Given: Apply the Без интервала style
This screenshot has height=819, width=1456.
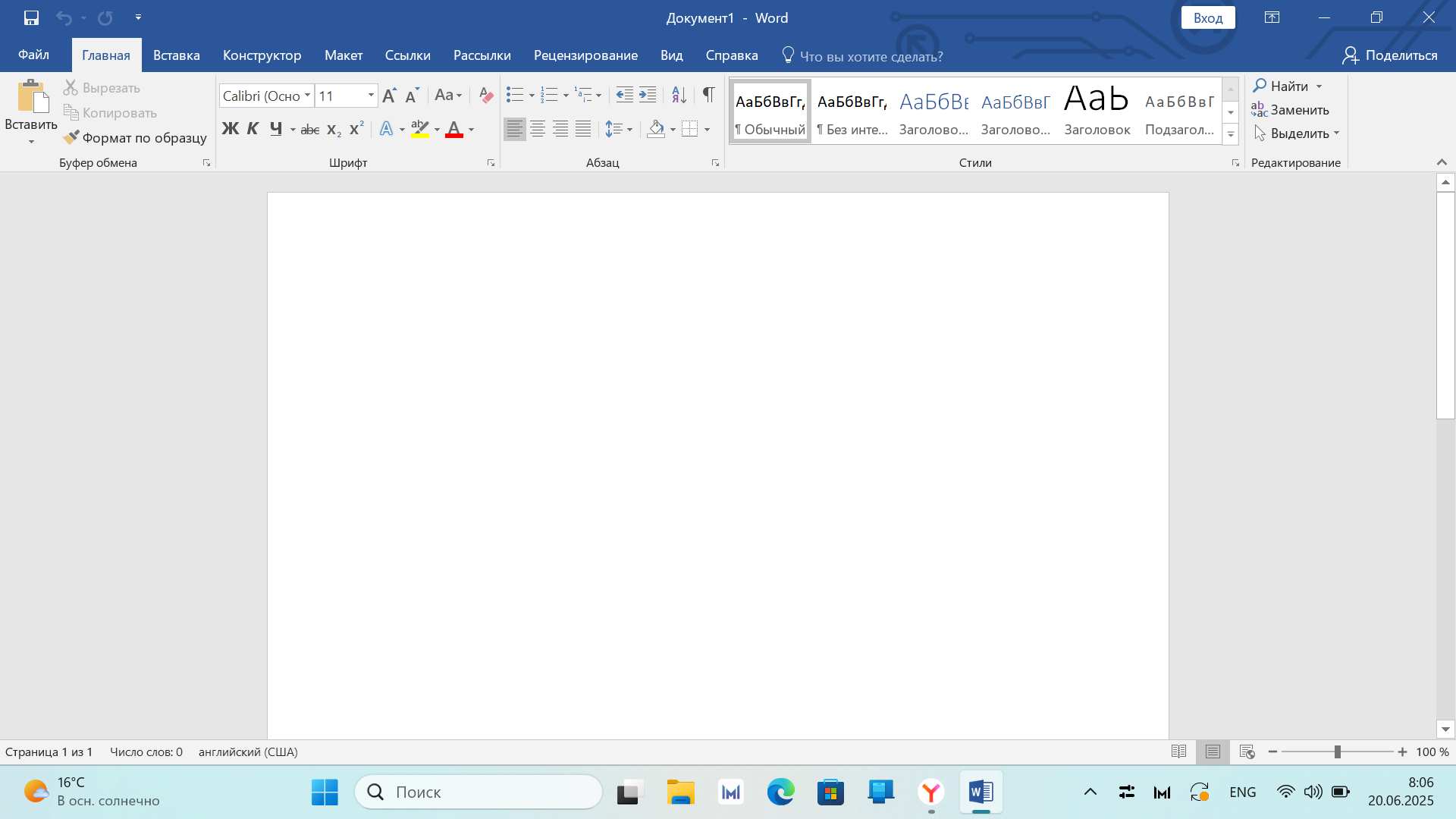Looking at the screenshot, I should tap(852, 111).
